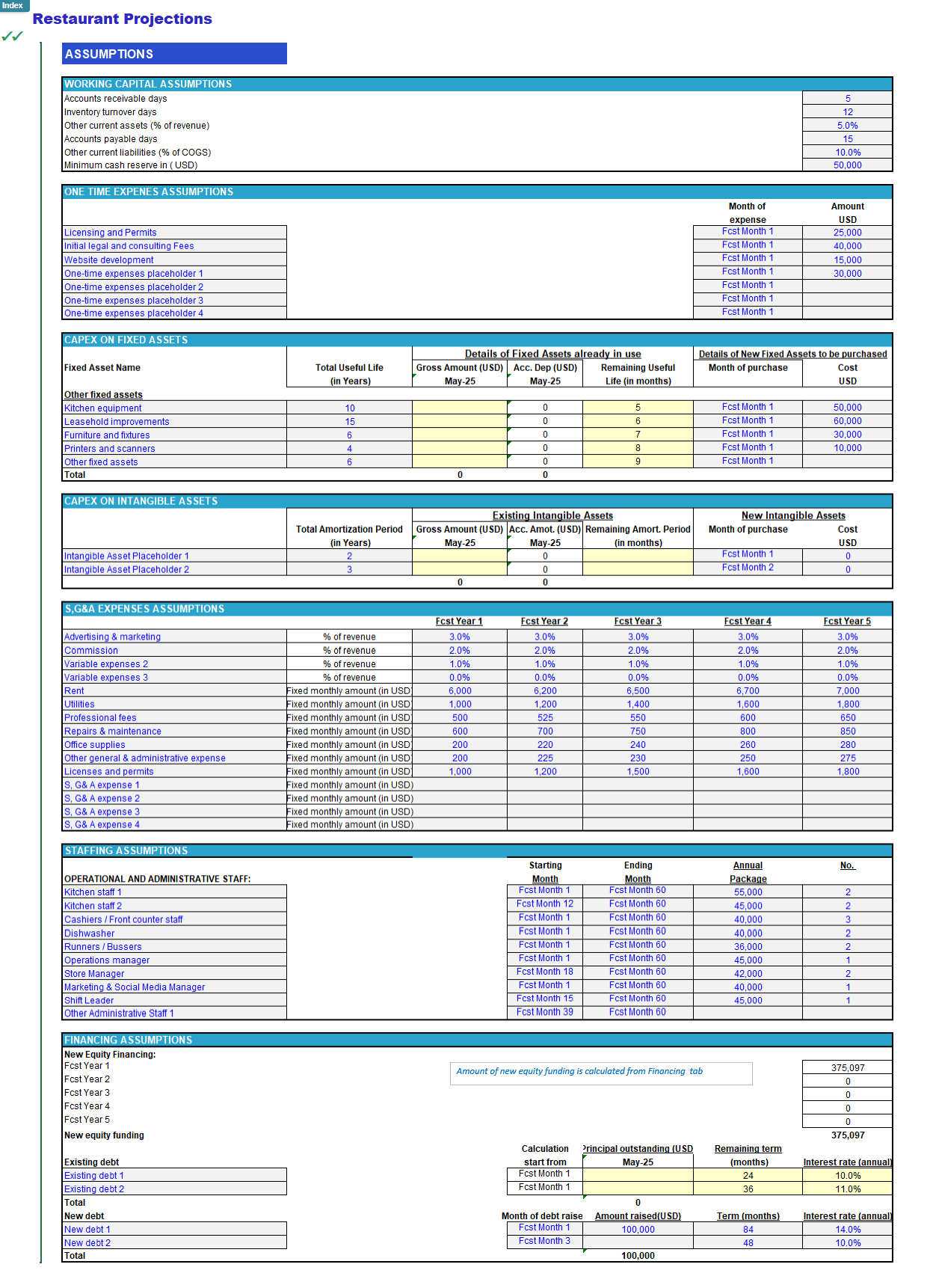930x1288 pixels.
Task: Open starting month Fcst Month 39 for Other Administrative Staff 1
Action: point(545,1013)
